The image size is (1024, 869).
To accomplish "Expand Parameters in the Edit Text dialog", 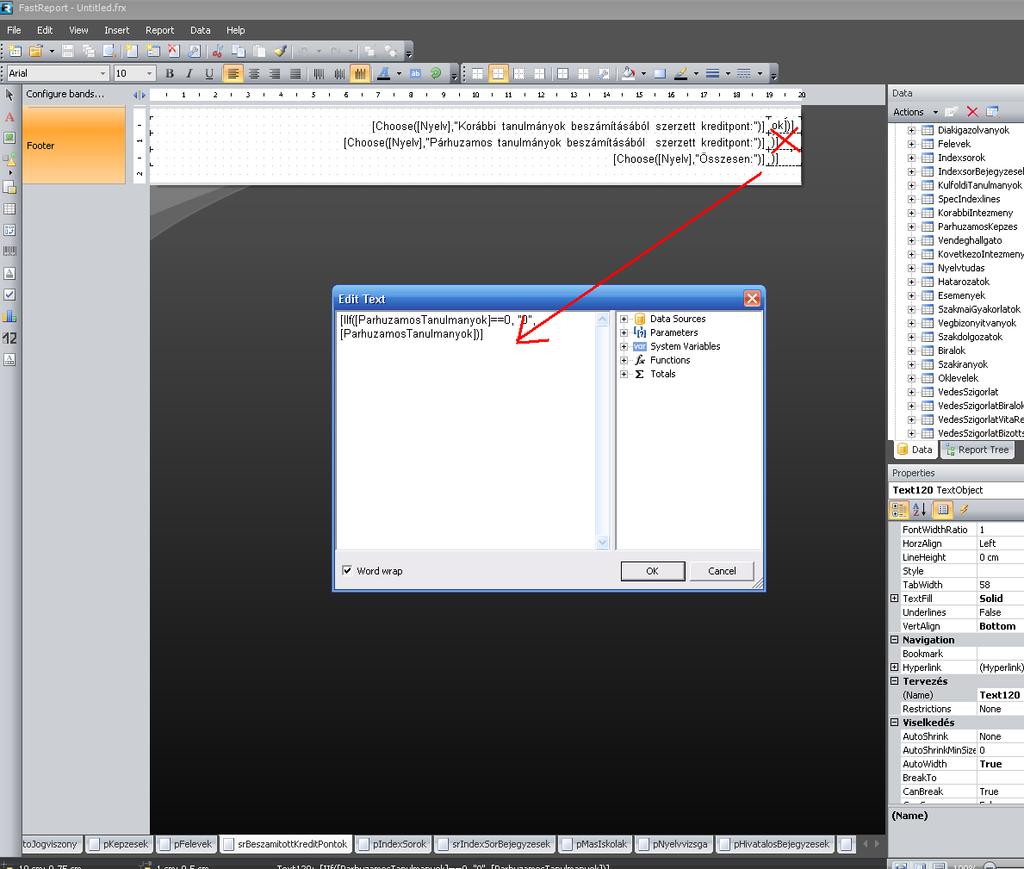I will click(624, 332).
